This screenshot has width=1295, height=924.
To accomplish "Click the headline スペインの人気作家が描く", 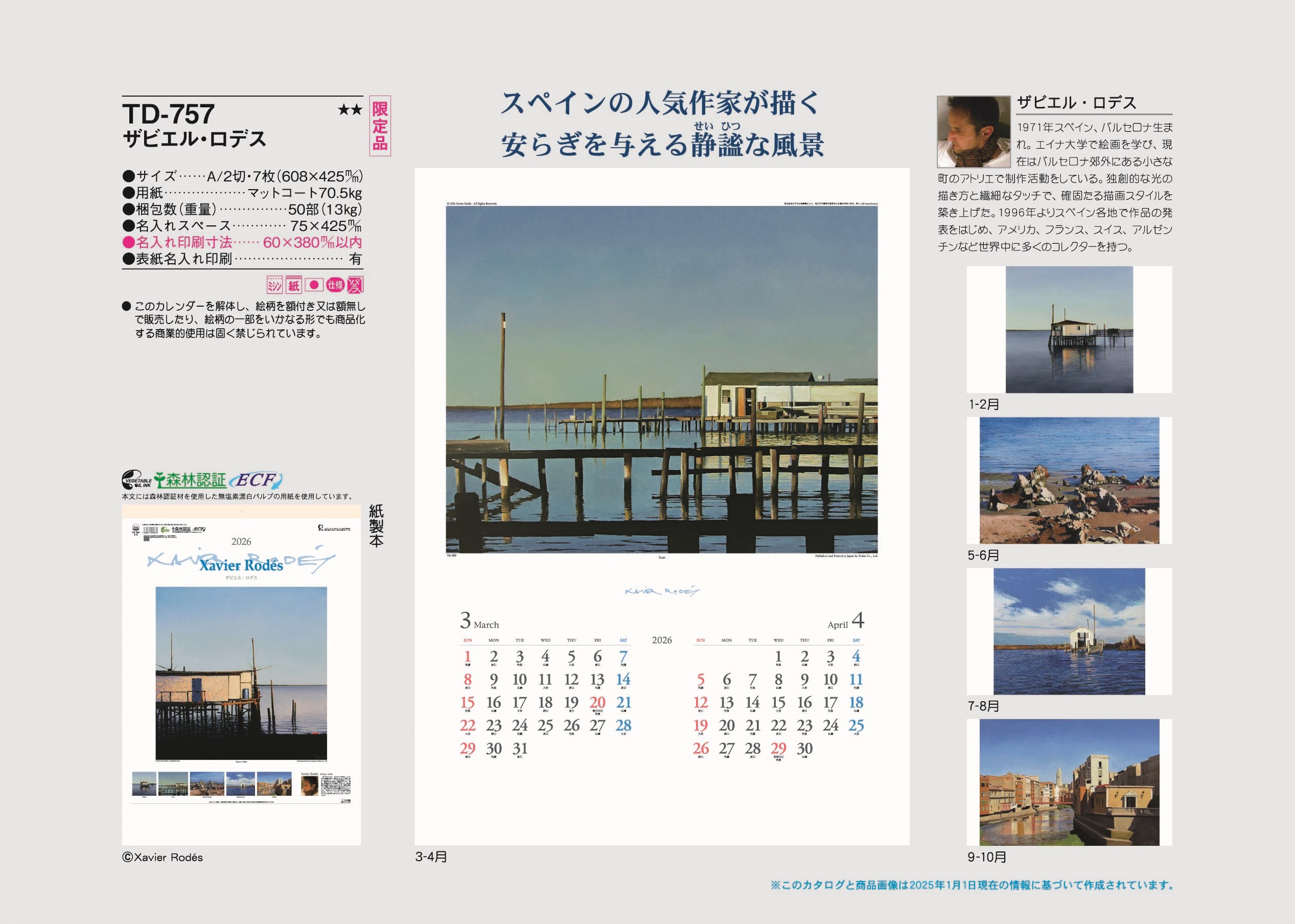I will (661, 103).
